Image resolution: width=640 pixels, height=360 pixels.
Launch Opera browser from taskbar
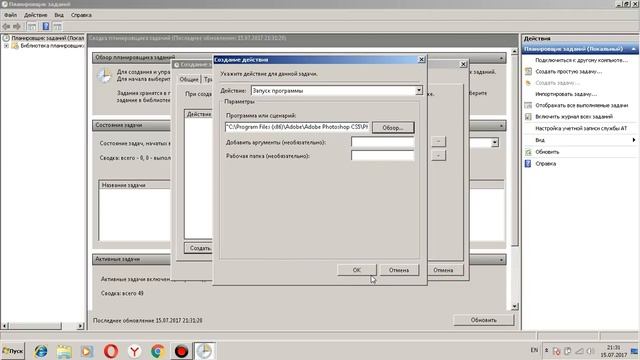pos(111,351)
